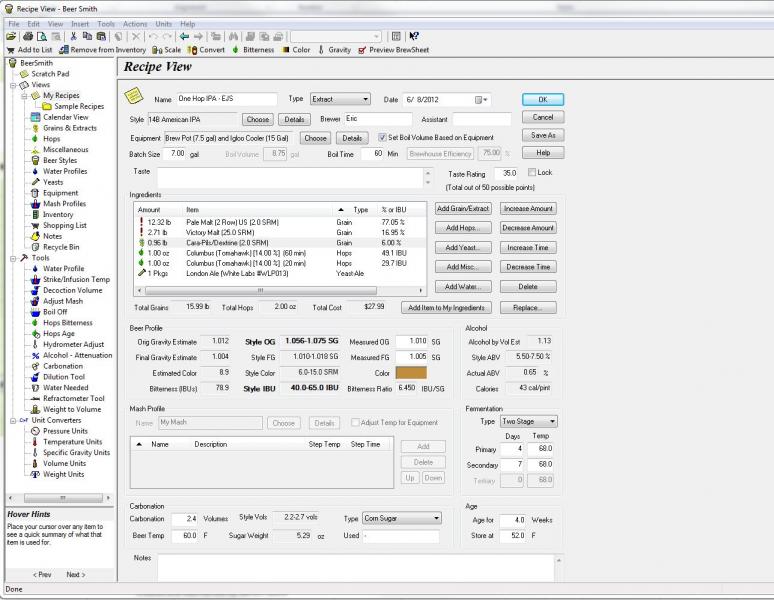This screenshot has width=774, height=600.
Task: Click the Replace button
Action: (528, 308)
